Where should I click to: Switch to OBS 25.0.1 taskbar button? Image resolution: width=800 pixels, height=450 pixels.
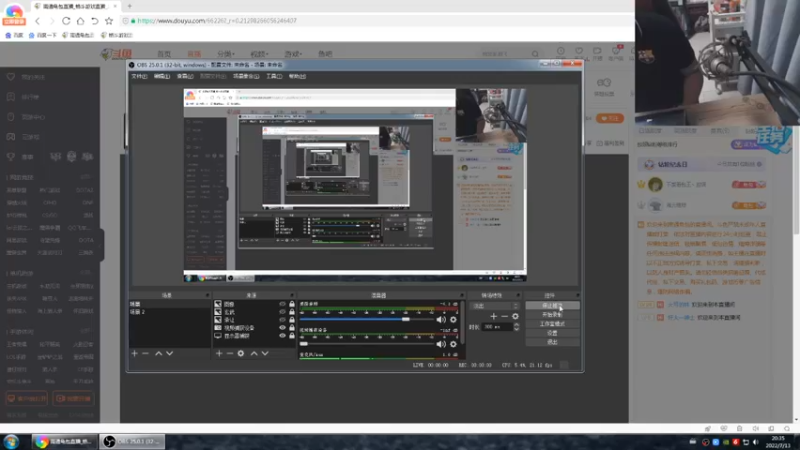click(132, 441)
